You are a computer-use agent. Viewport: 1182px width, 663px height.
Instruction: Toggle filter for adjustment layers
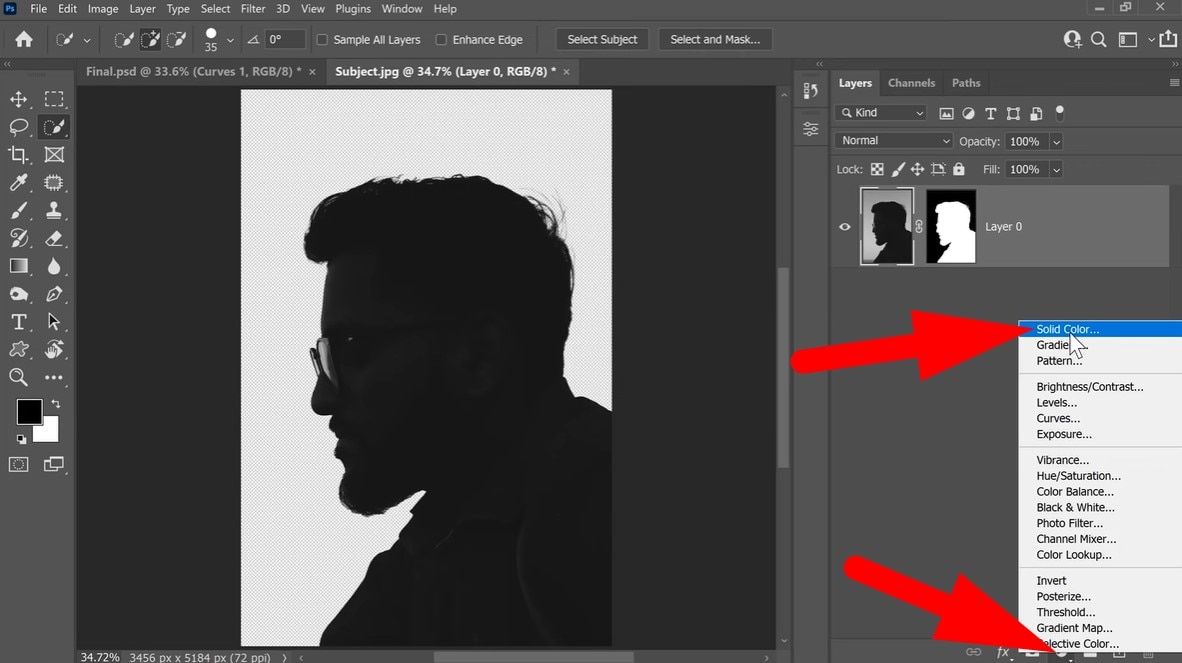(968, 114)
